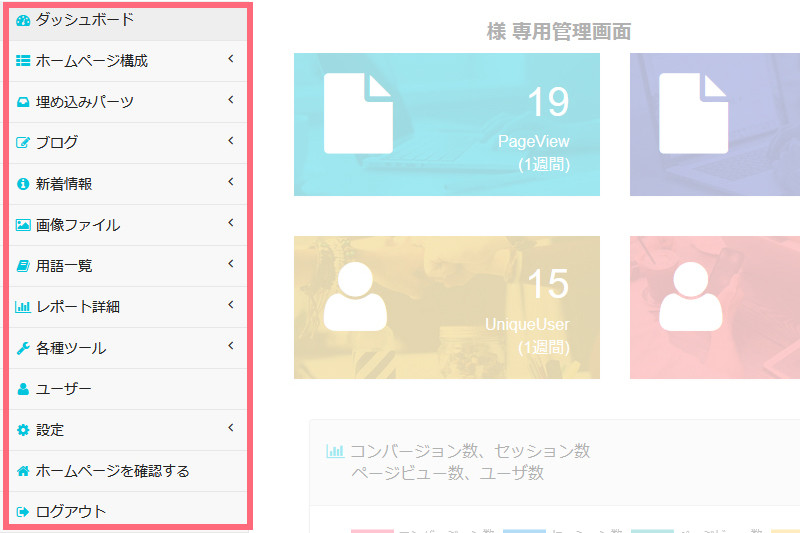Expand the 各種ツール submenu chevron
The width and height of the screenshot is (800, 533).
(230, 346)
